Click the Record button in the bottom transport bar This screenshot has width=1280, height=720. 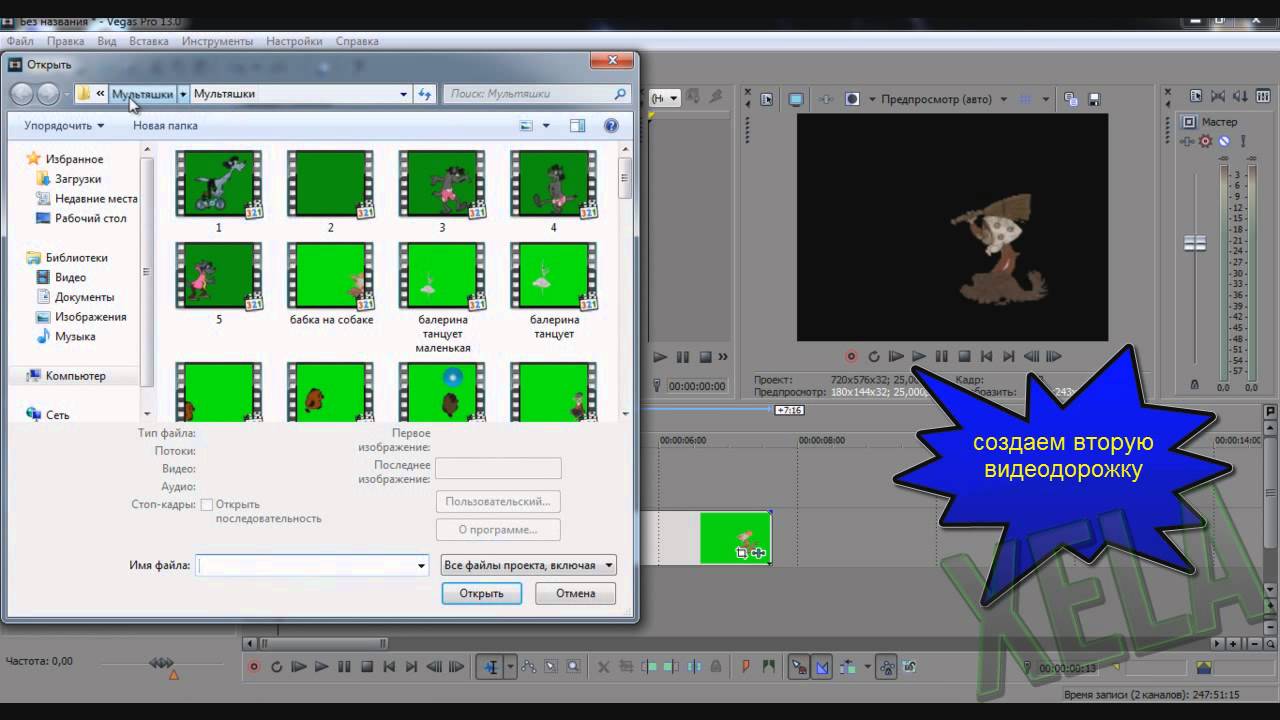(254, 667)
